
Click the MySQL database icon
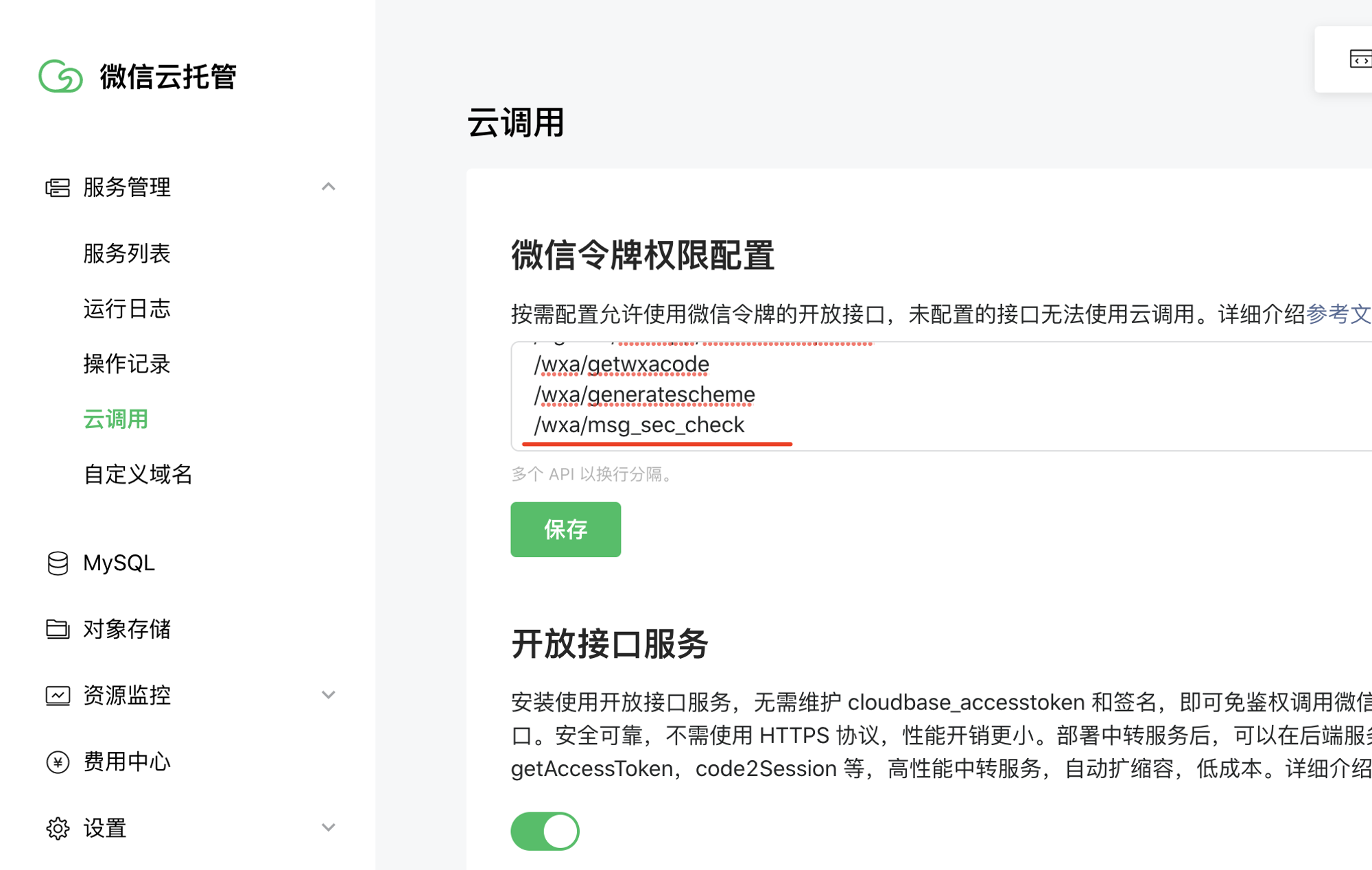point(58,563)
